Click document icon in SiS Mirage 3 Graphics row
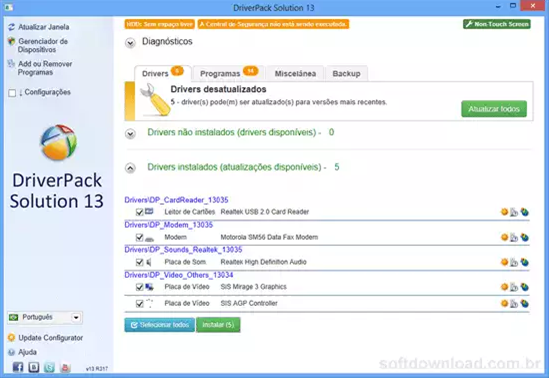 coord(514,287)
